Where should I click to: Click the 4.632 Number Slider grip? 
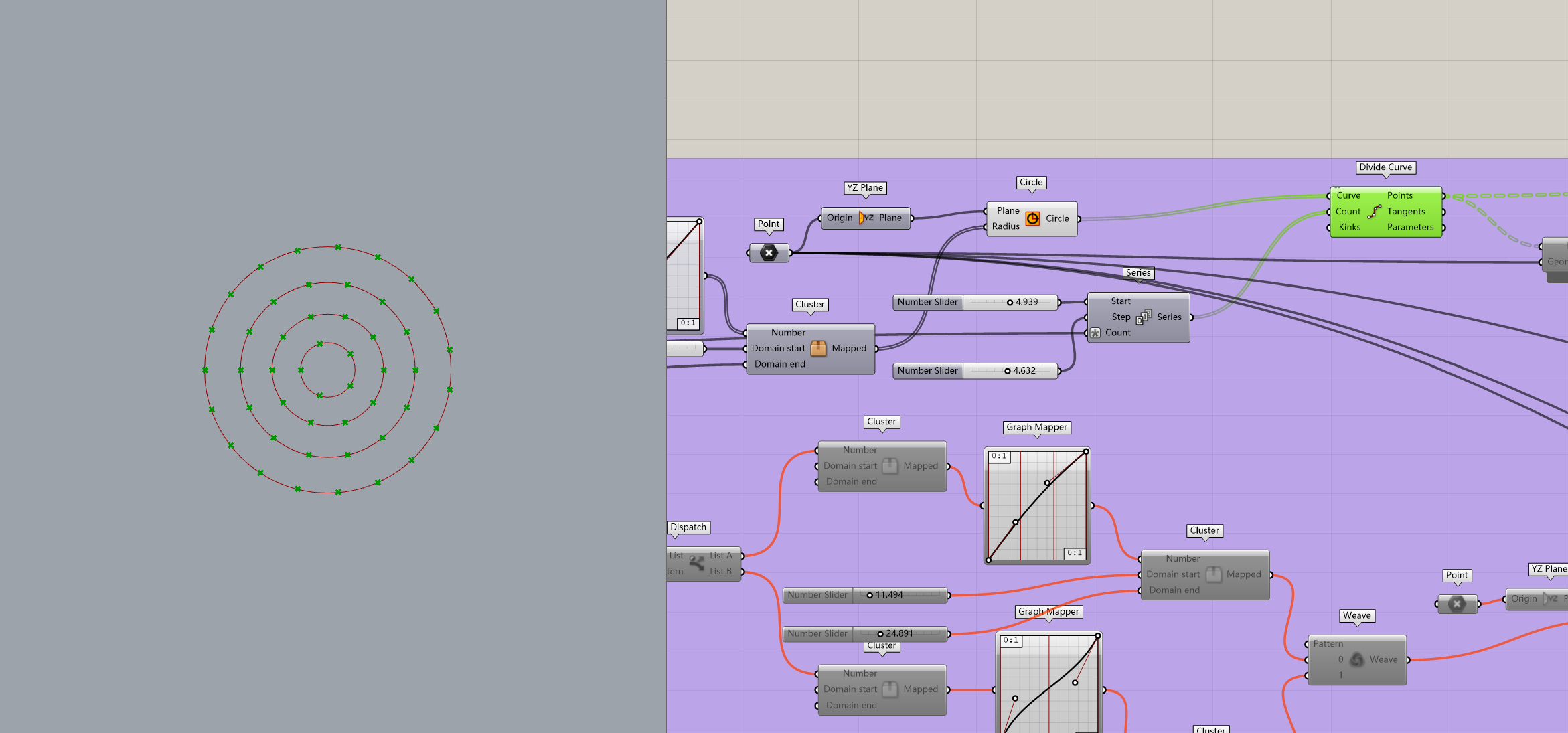pyautogui.click(x=1007, y=371)
